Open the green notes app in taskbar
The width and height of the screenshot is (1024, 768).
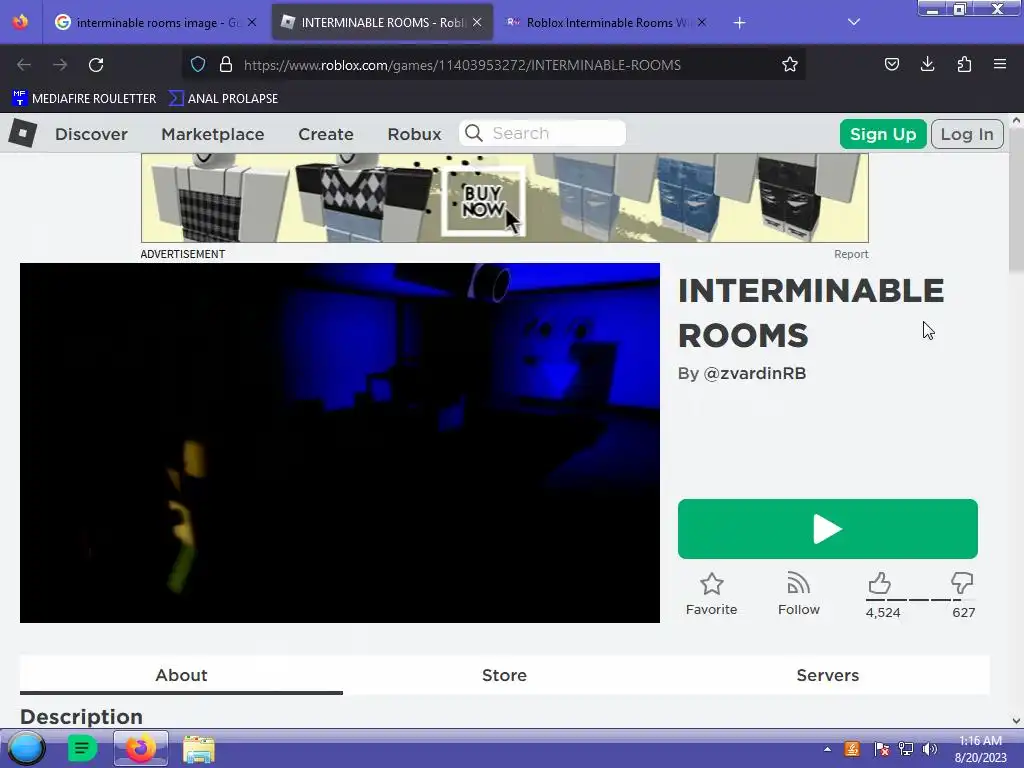pyautogui.click(x=82, y=748)
